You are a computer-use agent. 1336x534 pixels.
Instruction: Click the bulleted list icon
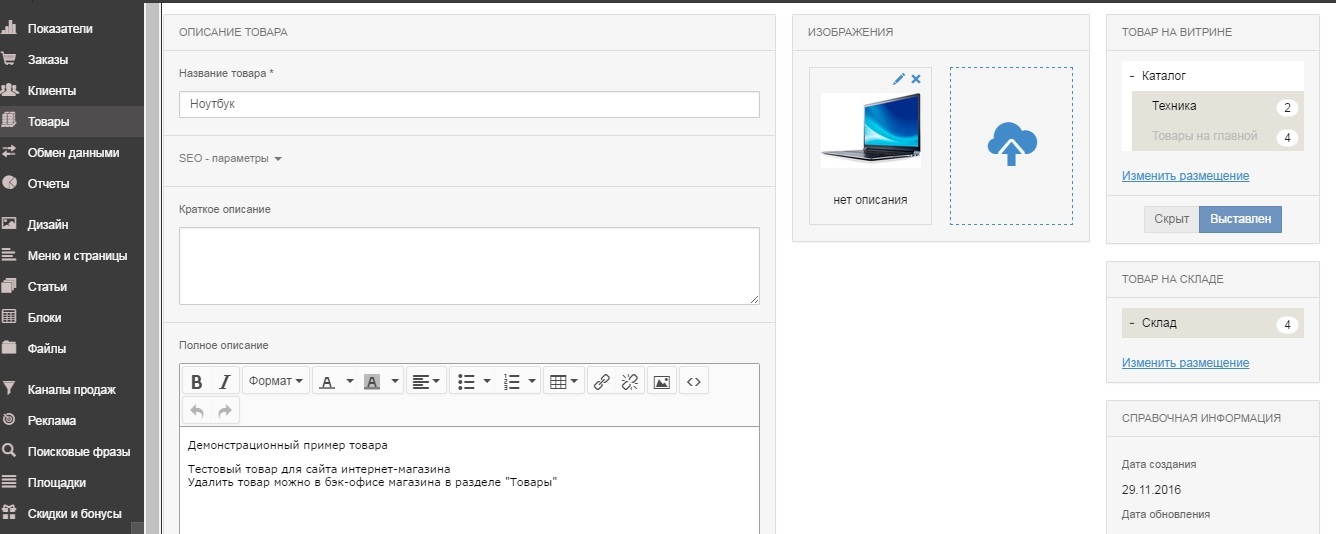click(465, 381)
